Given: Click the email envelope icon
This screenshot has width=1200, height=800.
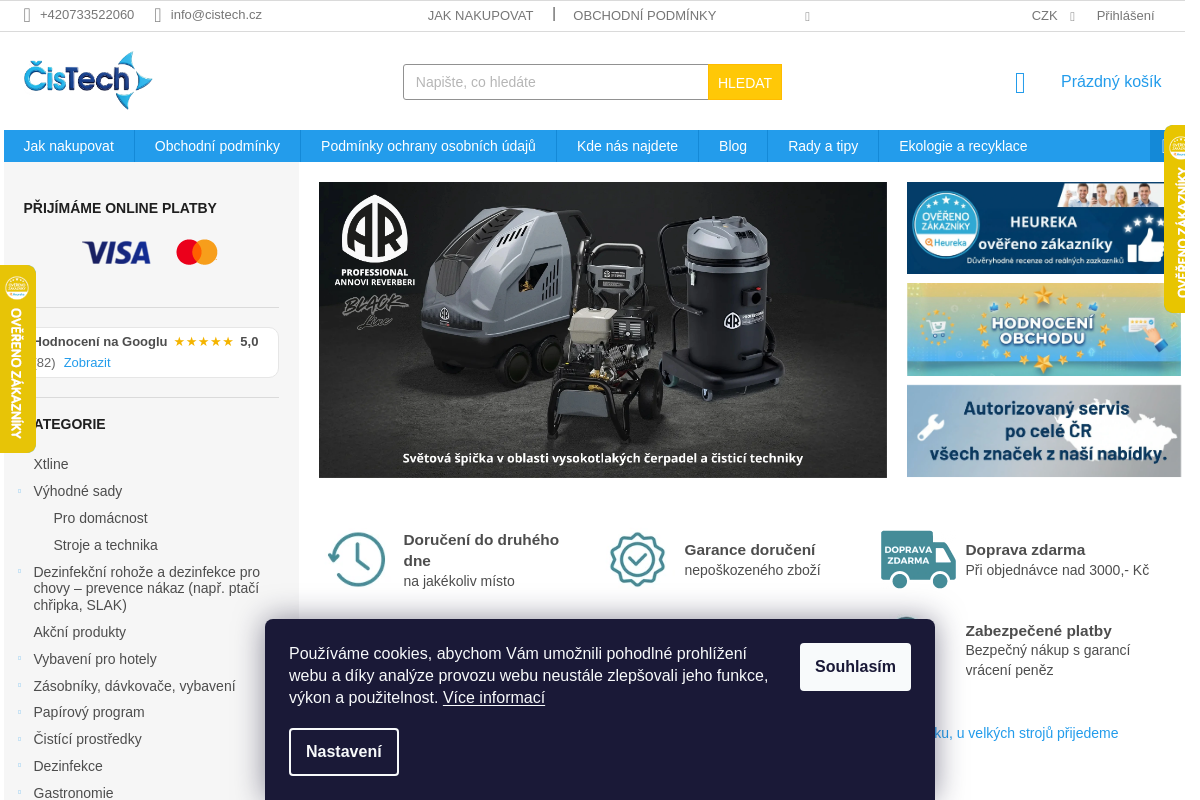Looking at the screenshot, I should click(158, 15).
